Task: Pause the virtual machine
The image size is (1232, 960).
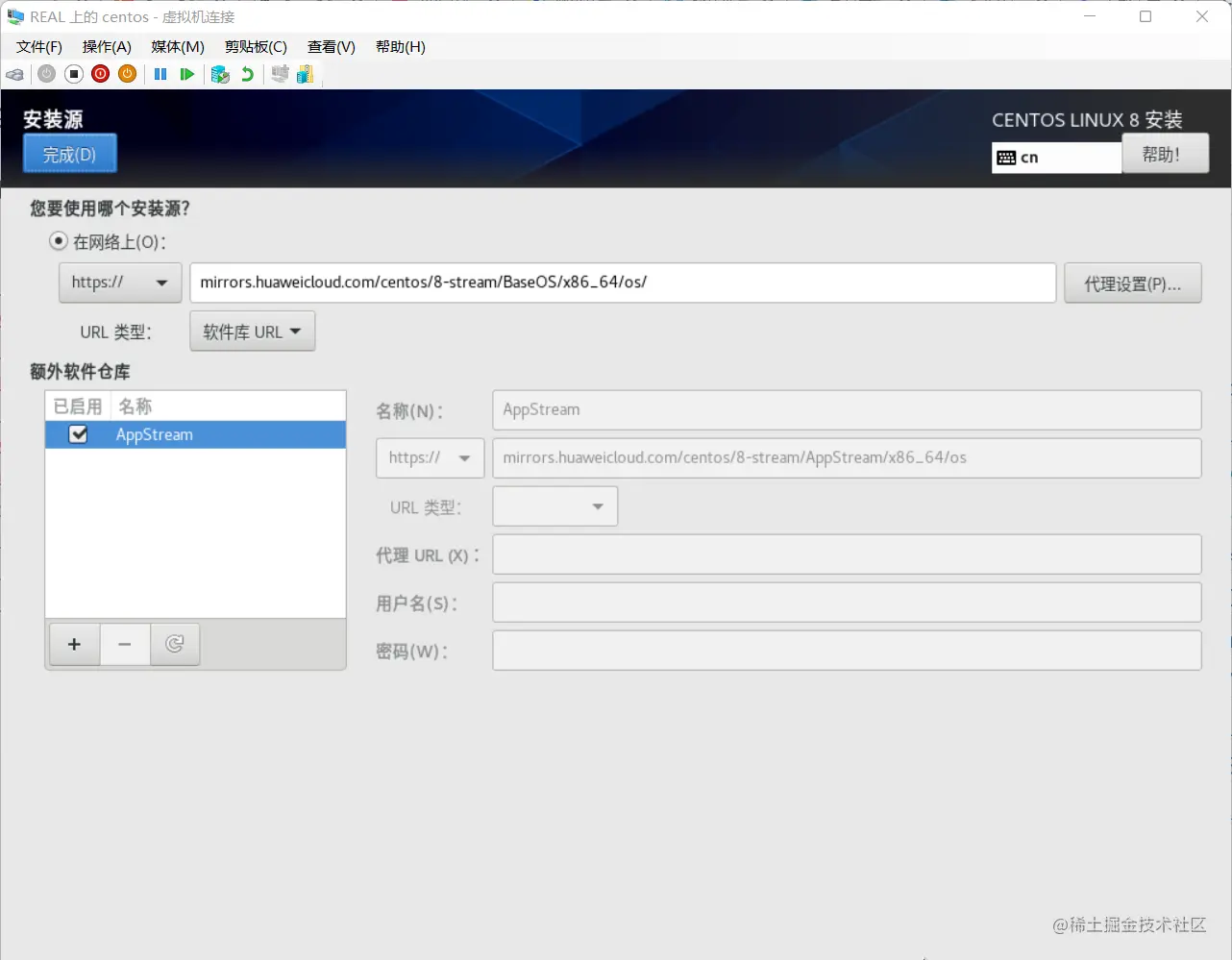Action: (x=160, y=74)
